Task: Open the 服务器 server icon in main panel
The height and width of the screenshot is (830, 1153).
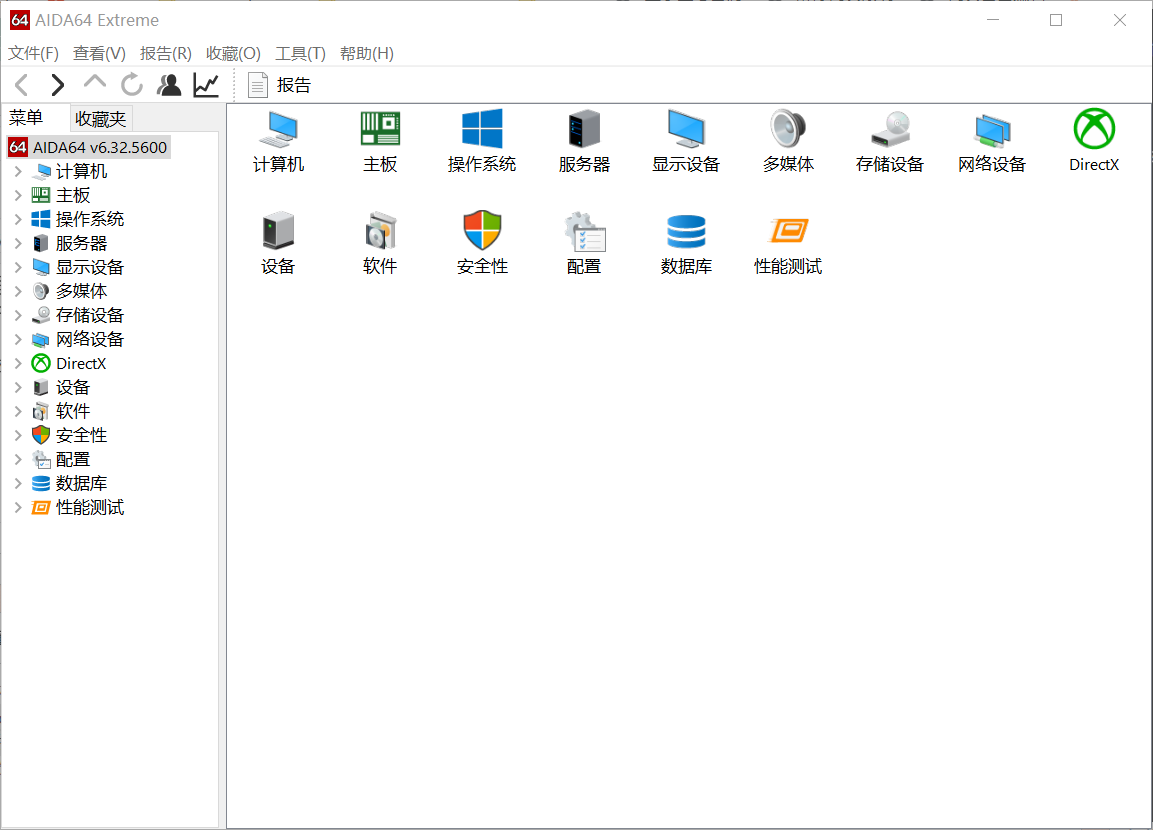Action: 584,129
